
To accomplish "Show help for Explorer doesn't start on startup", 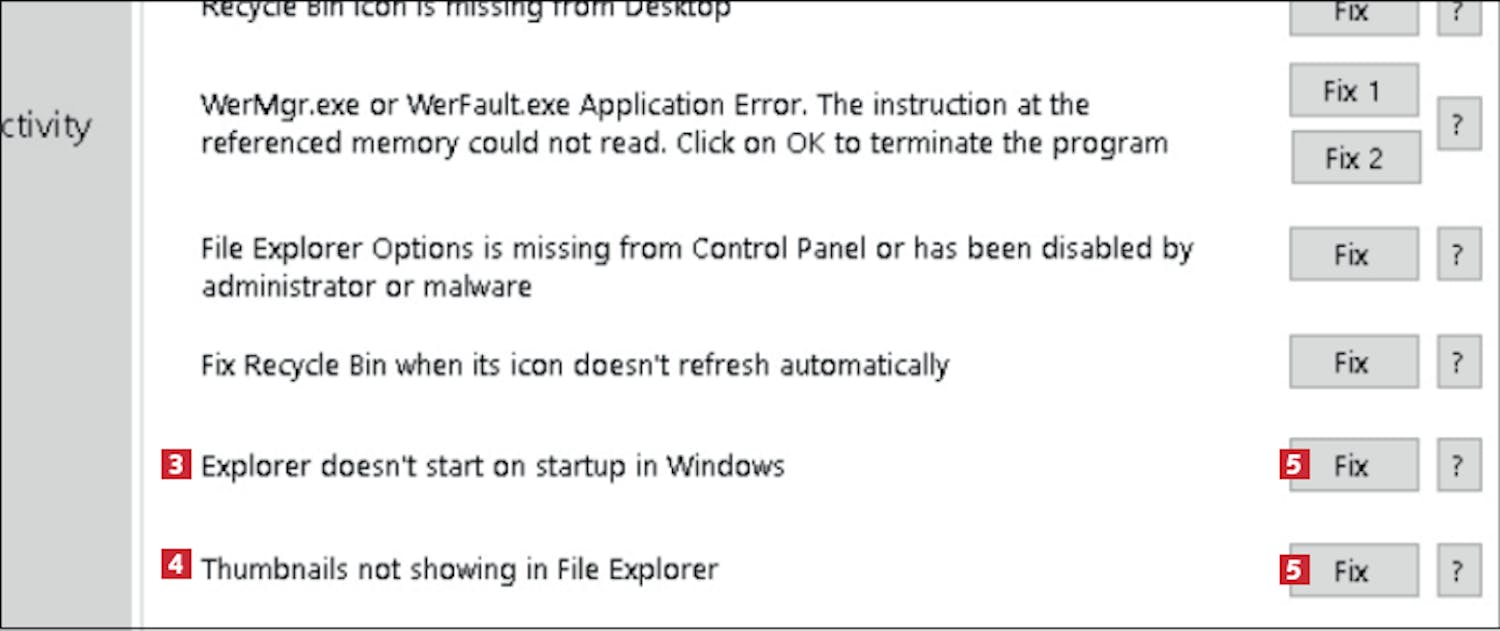I will coord(1458,465).
